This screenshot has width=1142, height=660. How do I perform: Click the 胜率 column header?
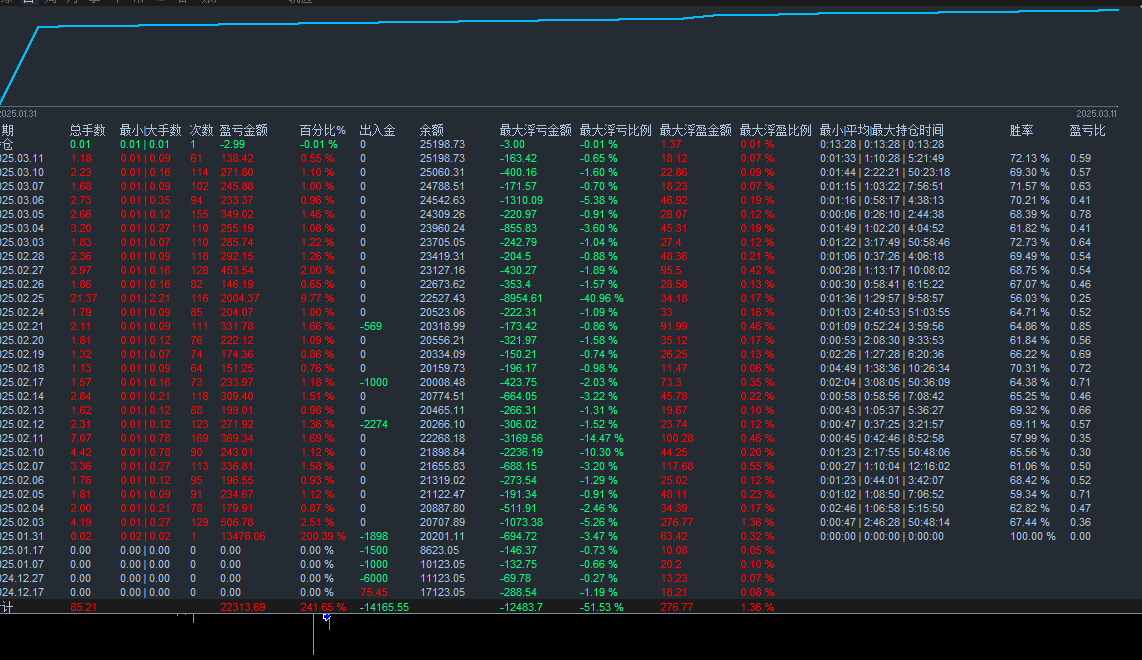(1021, 130)
